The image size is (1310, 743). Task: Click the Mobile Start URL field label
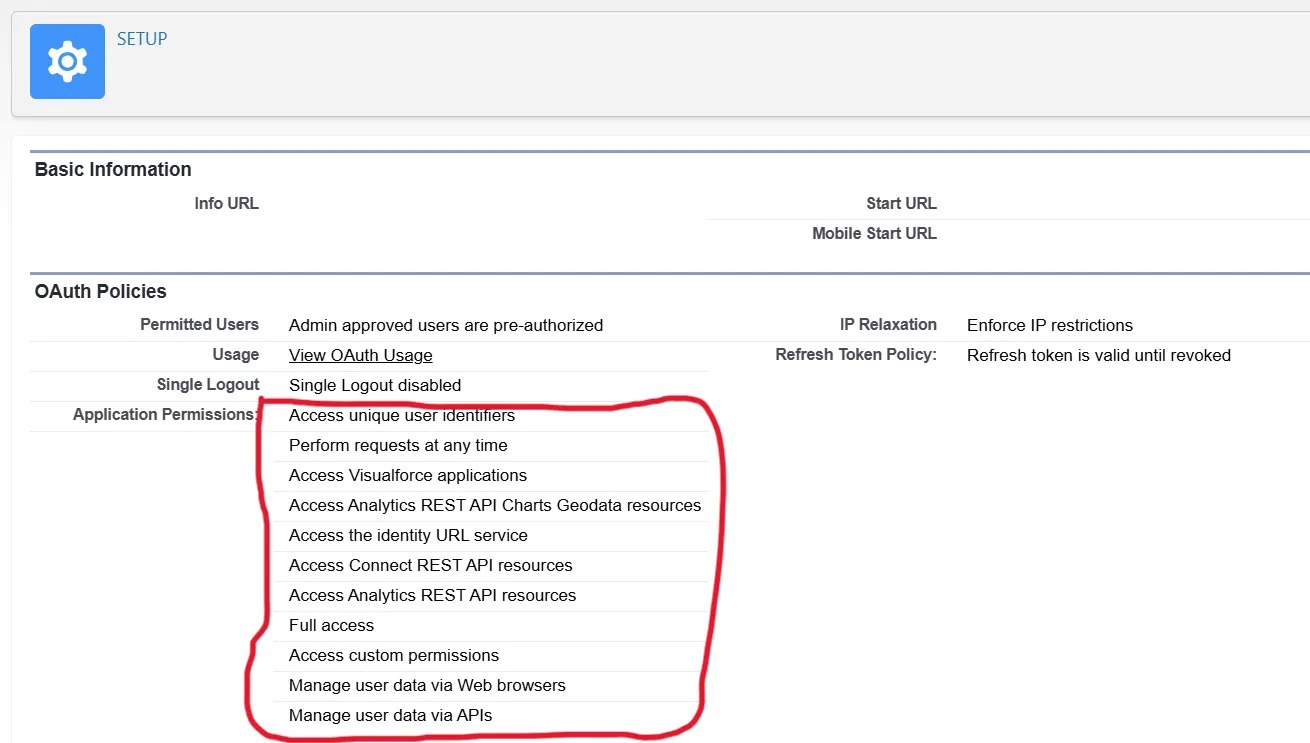tap(874, 233)
